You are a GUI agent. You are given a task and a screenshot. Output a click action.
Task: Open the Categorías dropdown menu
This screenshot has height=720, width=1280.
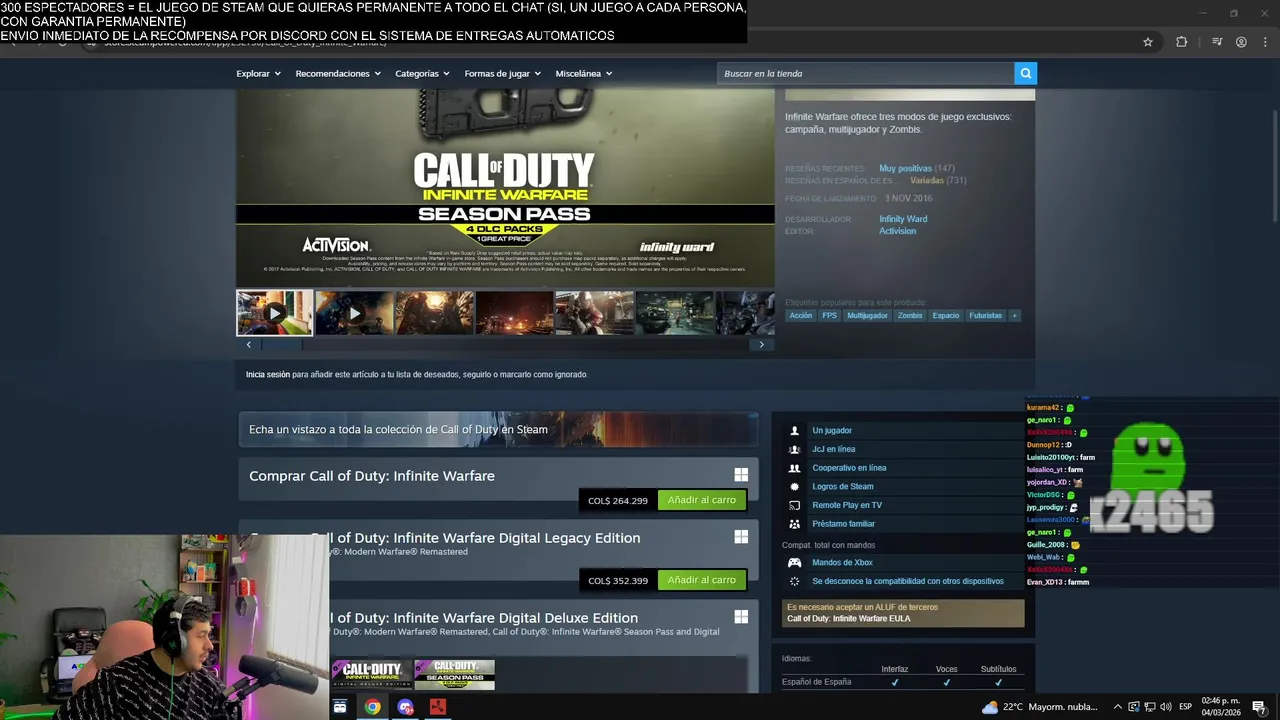point(422,73)
